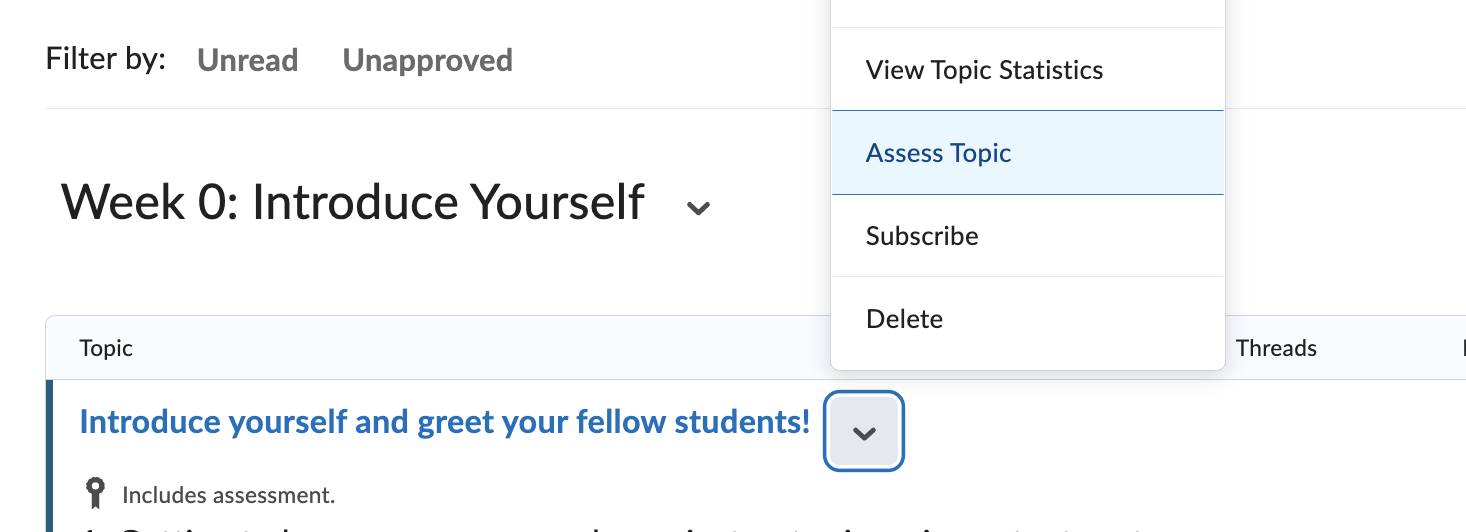Click the Filter by label
This screenshot has width=1466, height=532.
(x=105, y=59)
